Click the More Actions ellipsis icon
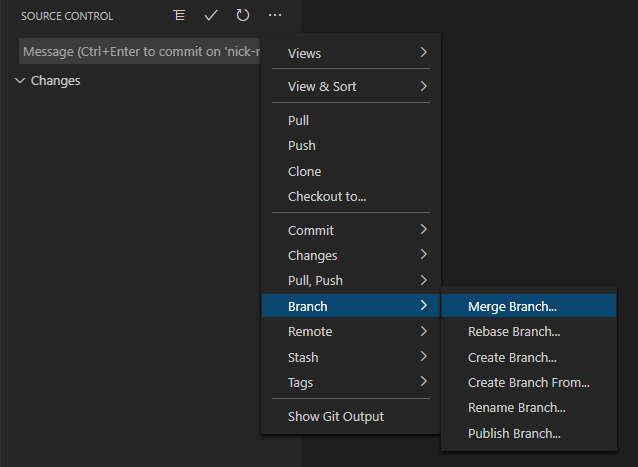The height and width of the screenshot is (467, 638). click(x=275, y=15)
